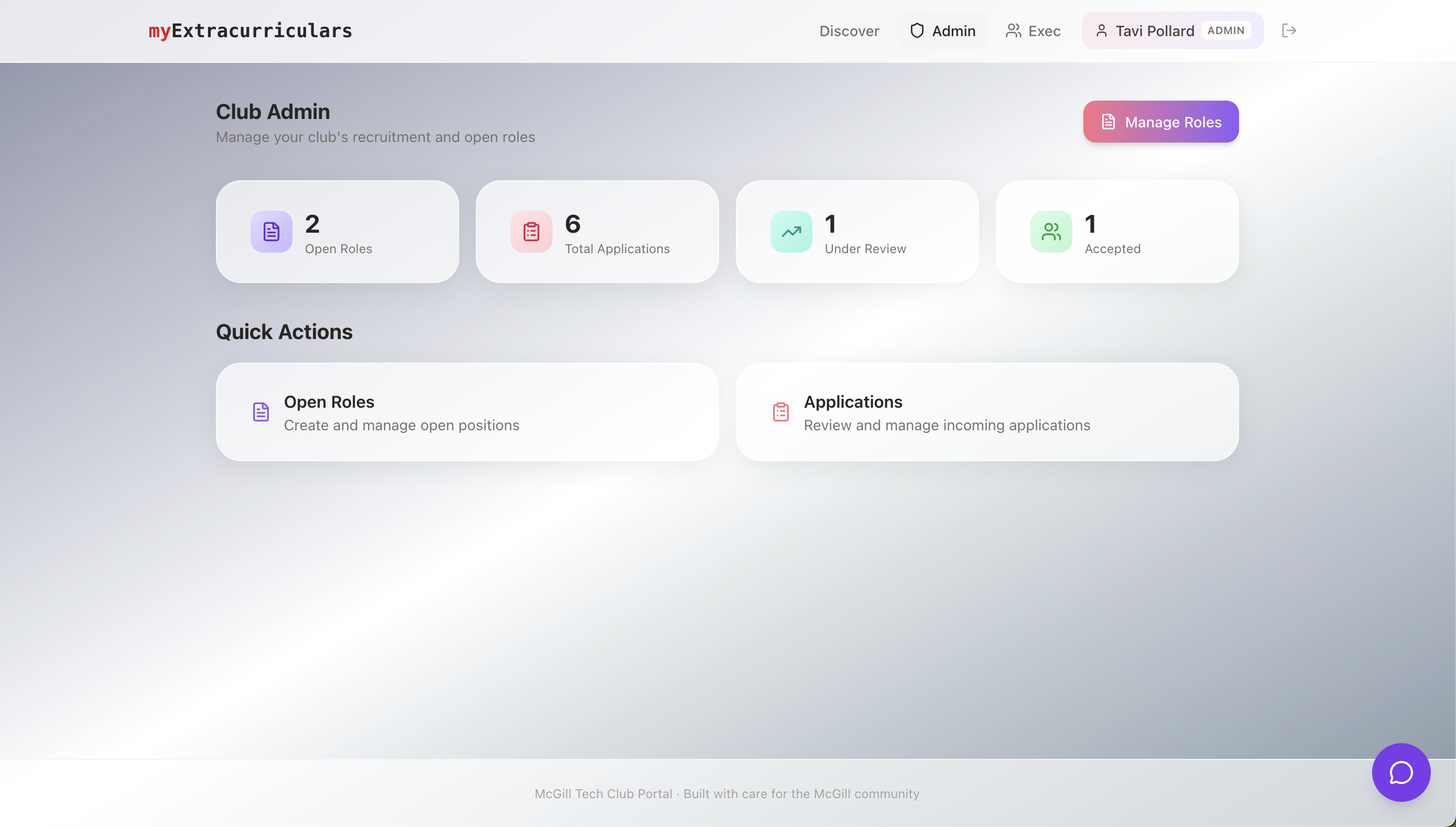Click the logout arrow icon

click(1289, 31)
